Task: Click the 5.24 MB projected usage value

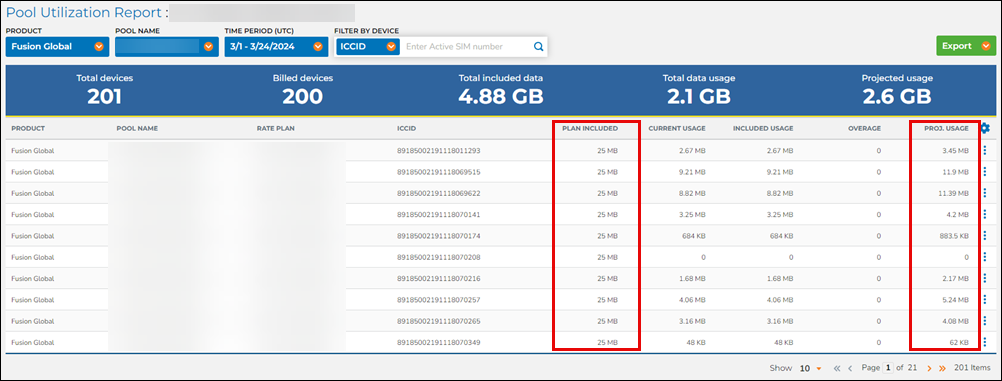Action: pos(956,300)
